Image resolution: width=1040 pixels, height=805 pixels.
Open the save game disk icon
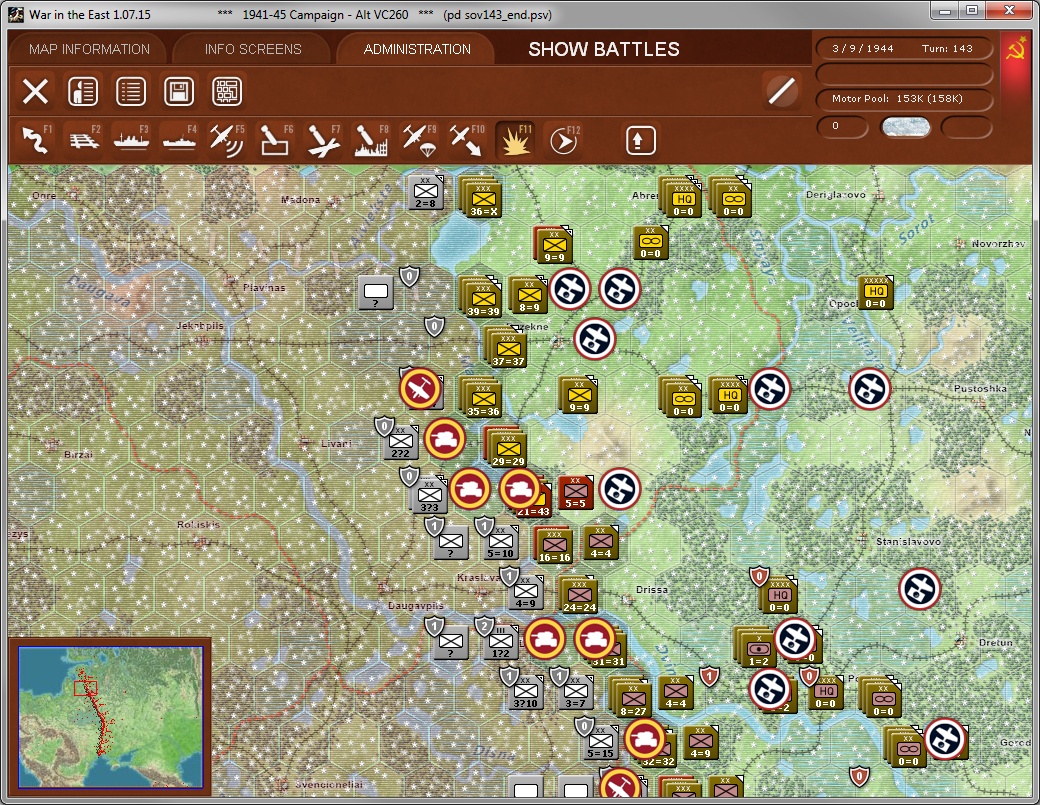click(179, 91)
